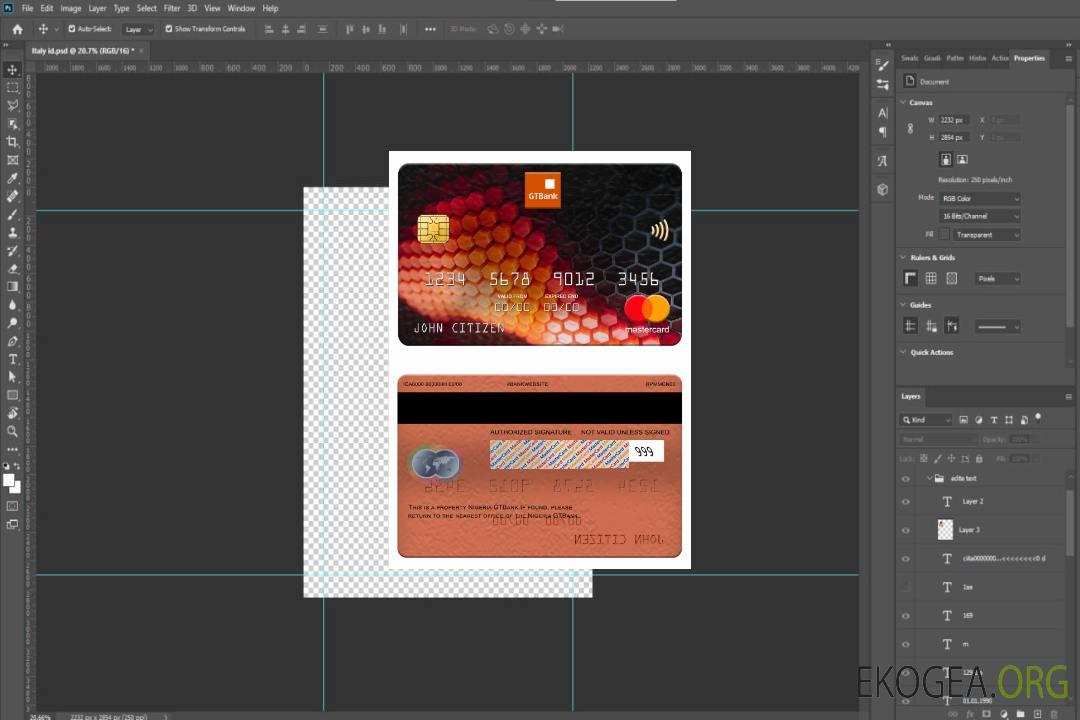Click the foreground color swatch
The image size is (1080, 720).
tap(8, 480)
